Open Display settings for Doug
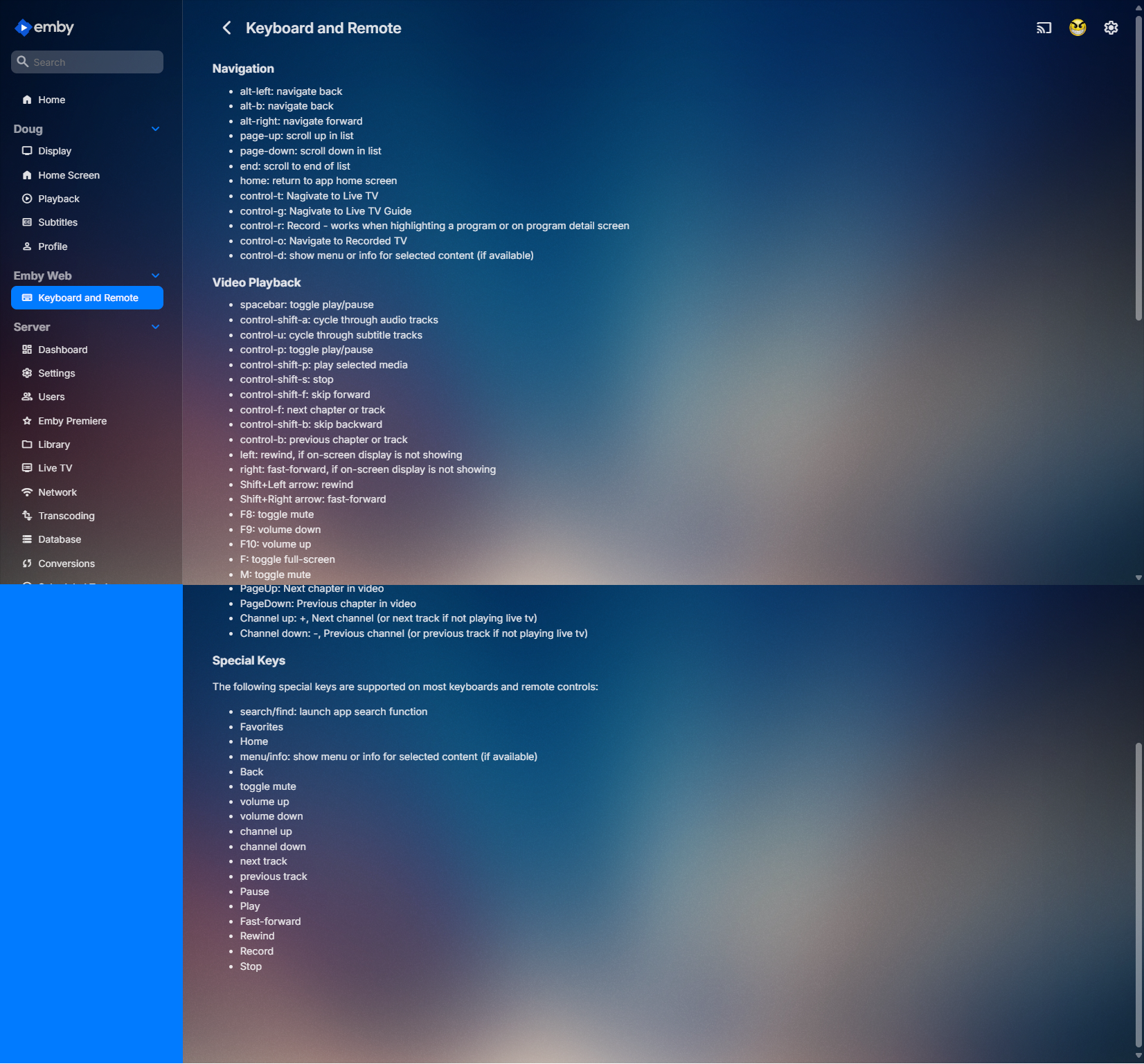 pos(87,151)
